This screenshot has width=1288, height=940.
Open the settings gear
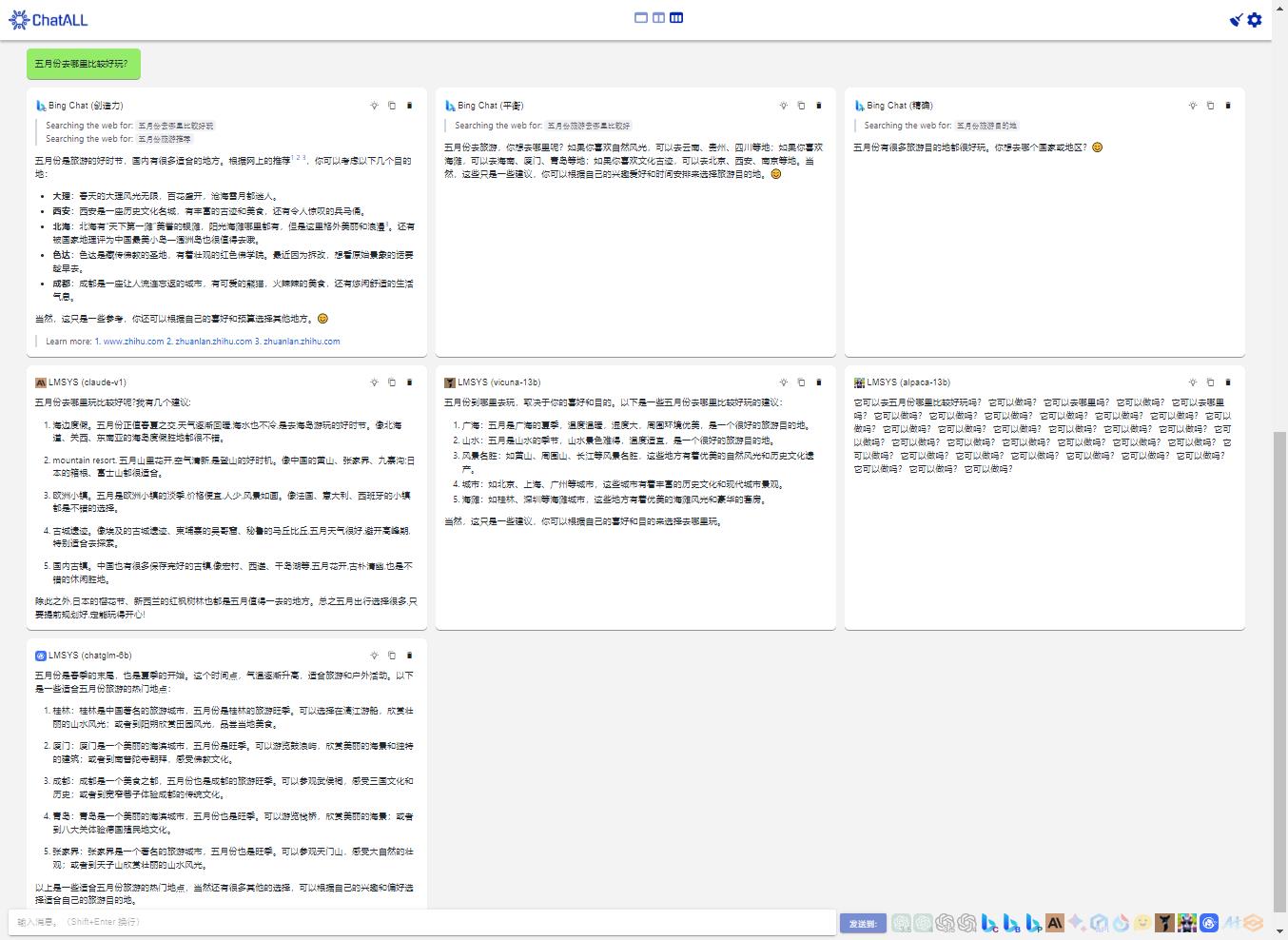1255,20
